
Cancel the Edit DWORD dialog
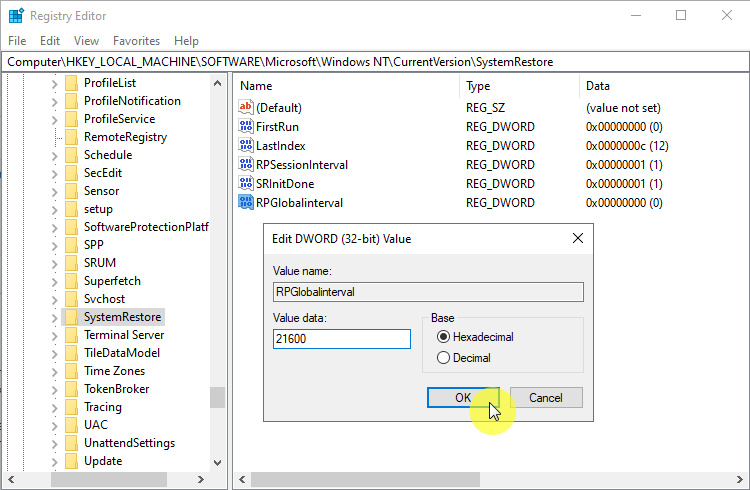(546, 397)
